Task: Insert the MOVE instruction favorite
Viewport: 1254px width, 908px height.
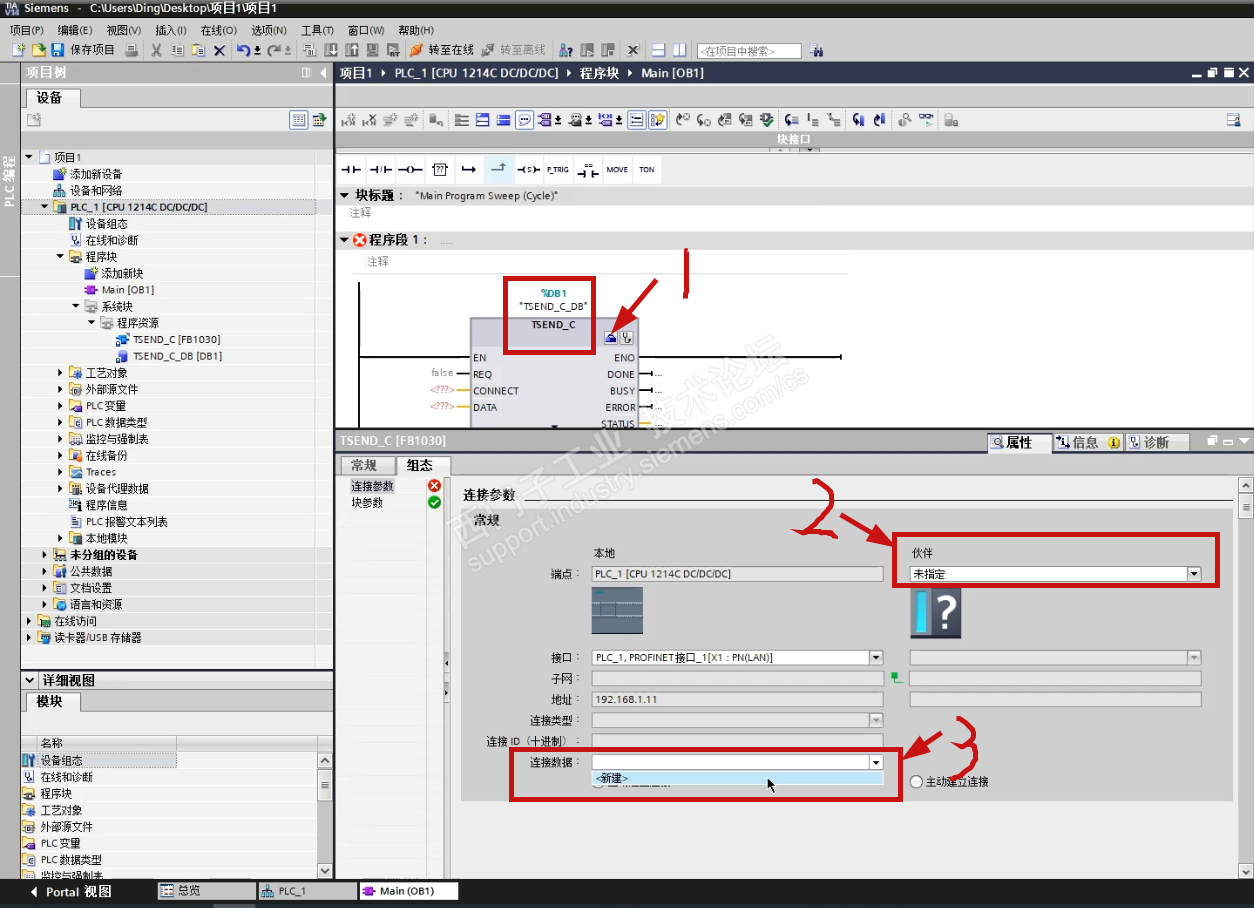Action: (x=617, y=169)
